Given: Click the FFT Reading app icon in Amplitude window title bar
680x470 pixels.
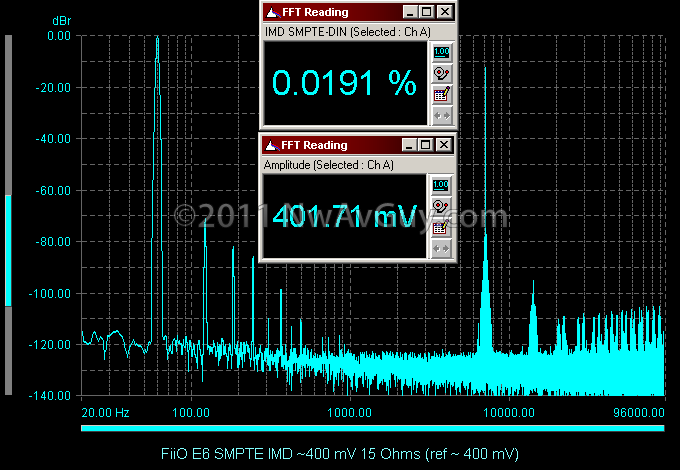Looking at the screenshot, I should [x=272, y=145].
